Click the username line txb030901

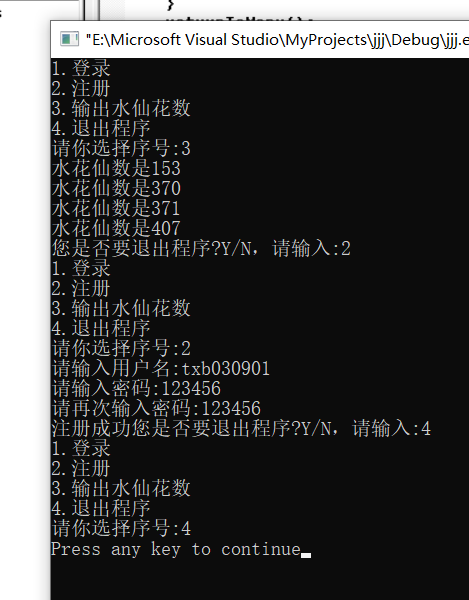(x=161, y=368)
